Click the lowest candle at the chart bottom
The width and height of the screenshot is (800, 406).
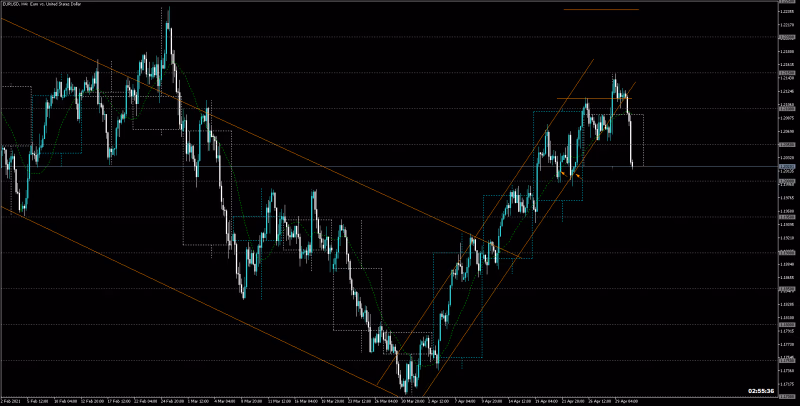pyautogui.click(x=406, y=390)
